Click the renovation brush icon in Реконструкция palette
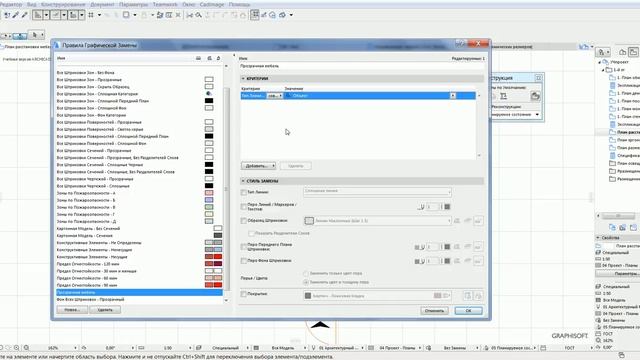The image size is (640, 360). (x=535, y=96)
